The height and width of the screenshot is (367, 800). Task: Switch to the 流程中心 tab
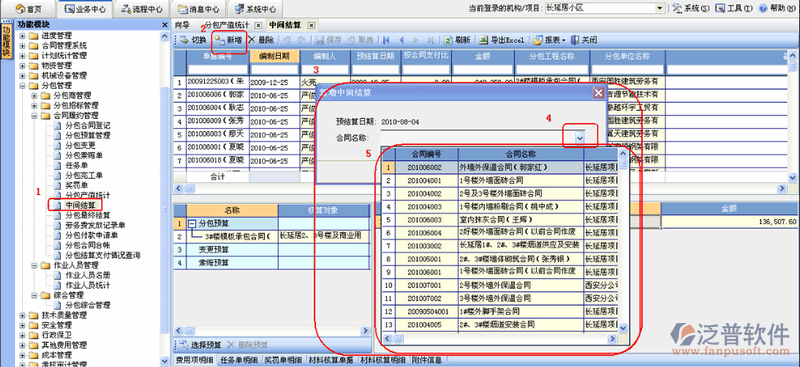tap(142, 9)
